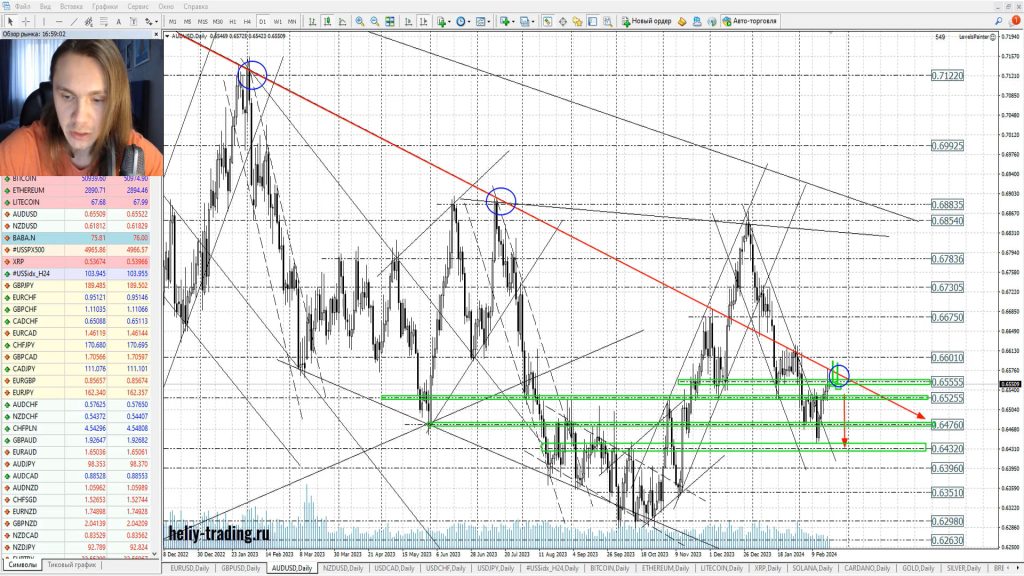Screen dimensions: 1024x576
Task: Select the Crosshair tool in the toolbar
Action: (26, 21)
